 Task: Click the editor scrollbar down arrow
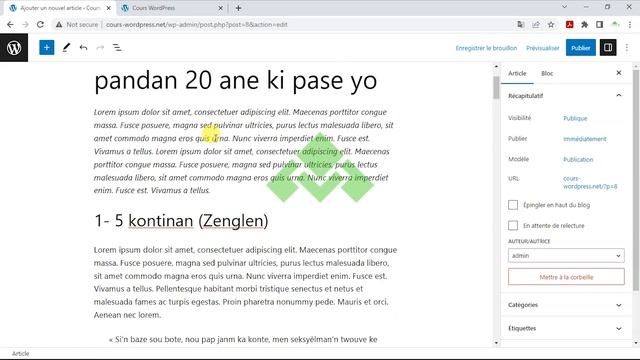[x=496, y=343]
